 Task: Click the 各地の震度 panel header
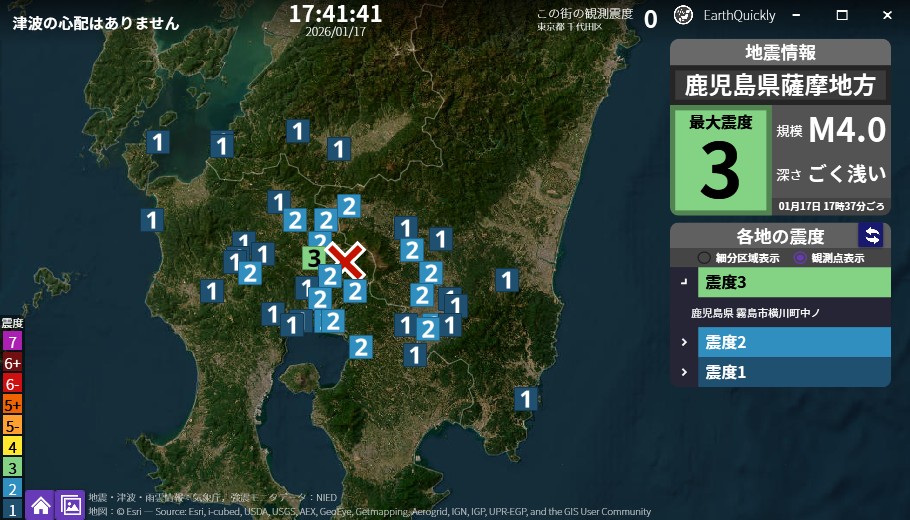[780, 236]
